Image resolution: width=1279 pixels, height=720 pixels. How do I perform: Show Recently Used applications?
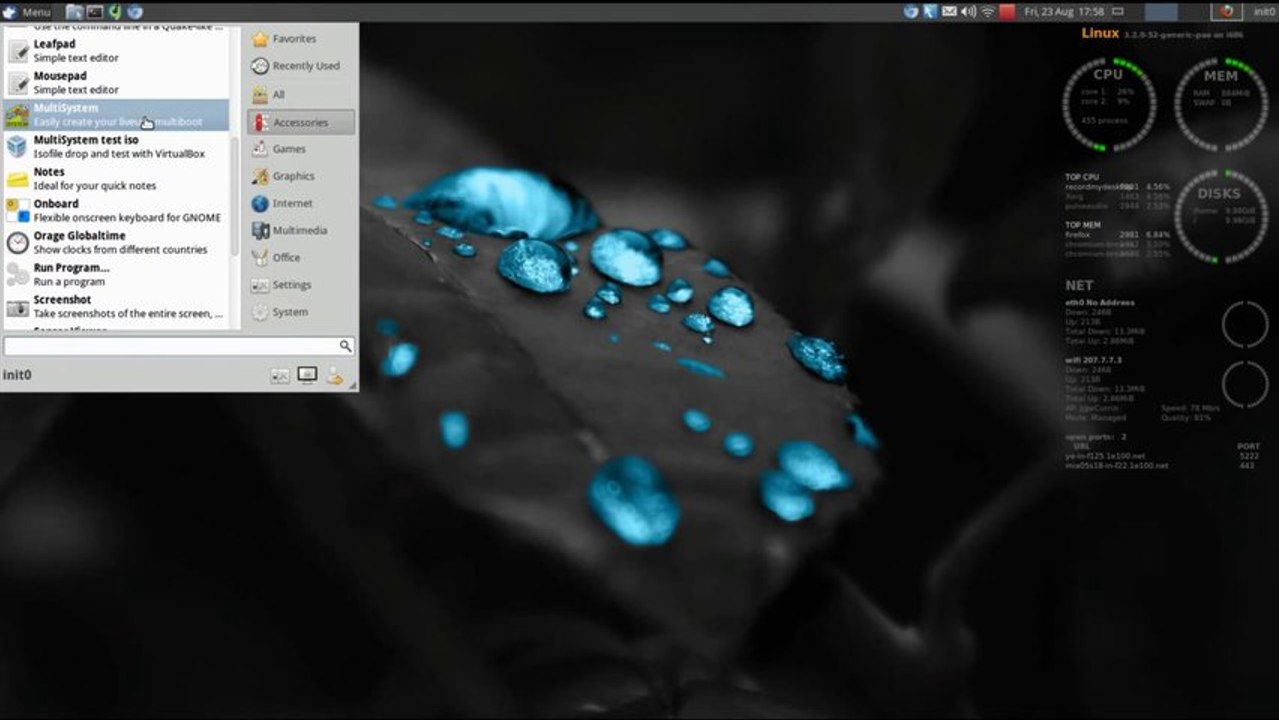301,66
